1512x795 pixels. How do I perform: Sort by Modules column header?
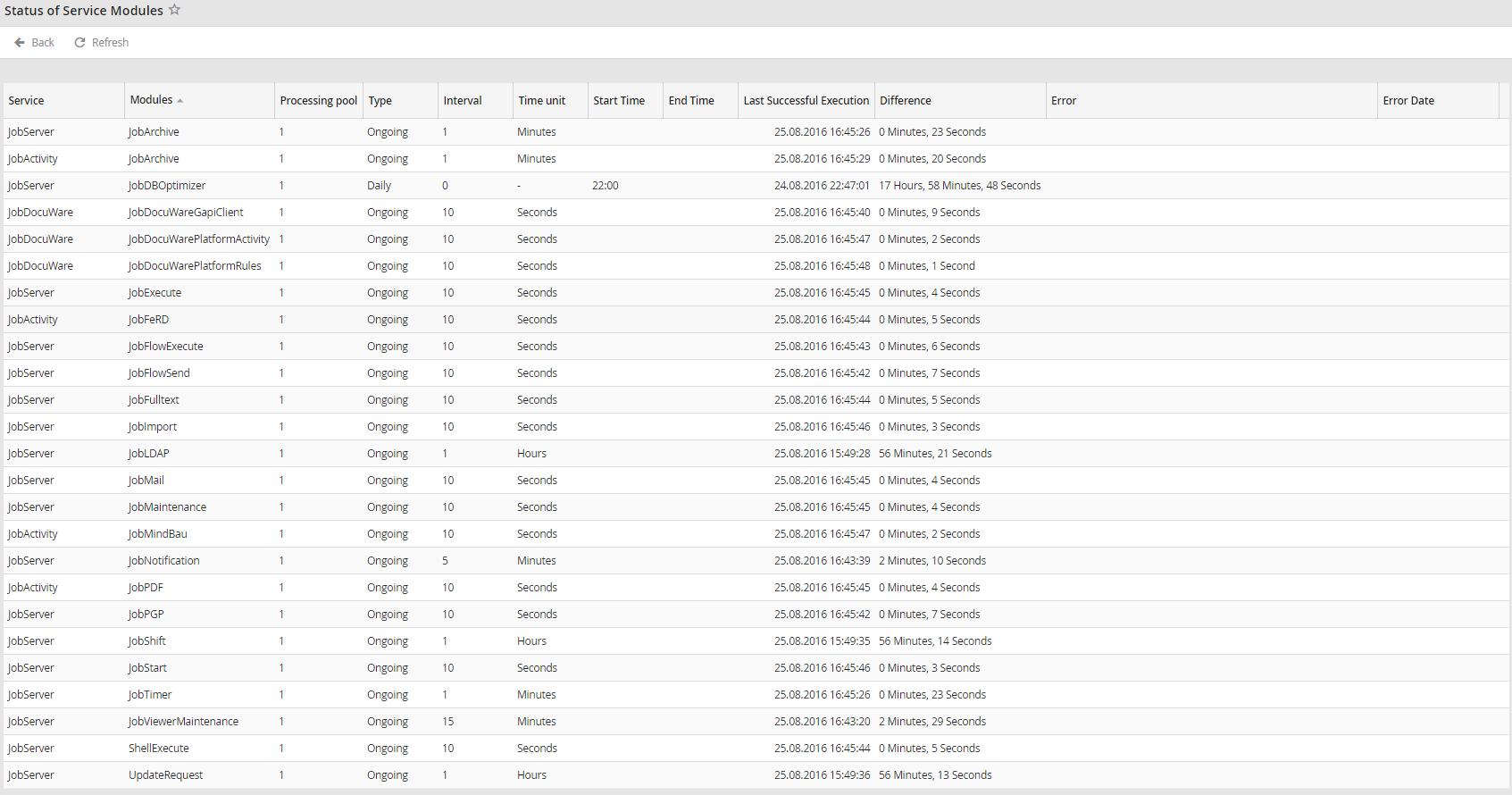click(x=200, y=100)
